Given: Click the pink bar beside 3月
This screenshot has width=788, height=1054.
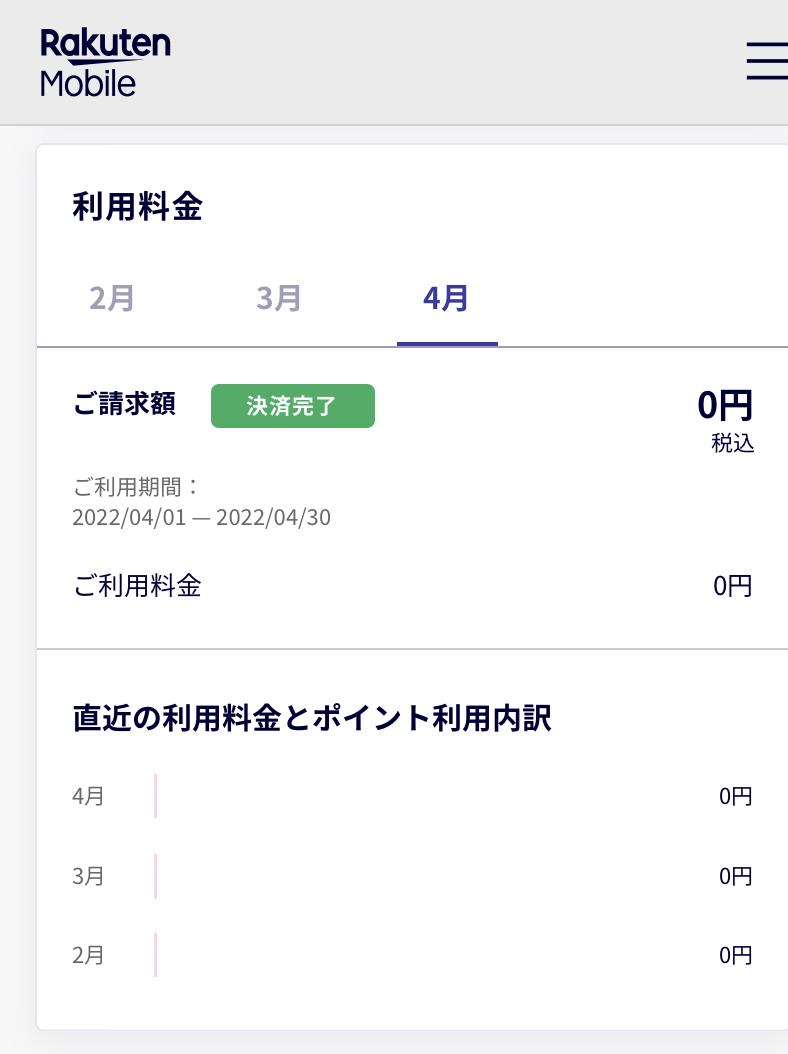Looking at the screenshot, I should tap(156, 876).
